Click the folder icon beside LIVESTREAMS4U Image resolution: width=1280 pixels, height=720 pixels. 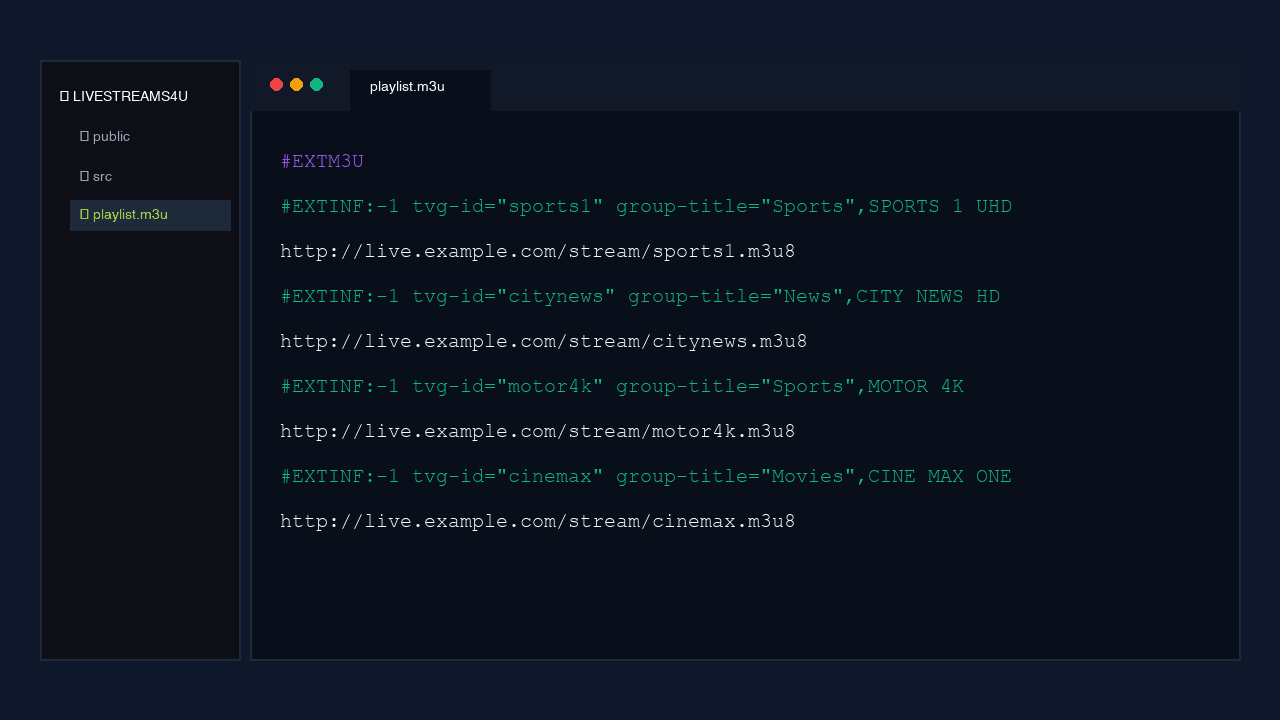(x=64, y=96)
